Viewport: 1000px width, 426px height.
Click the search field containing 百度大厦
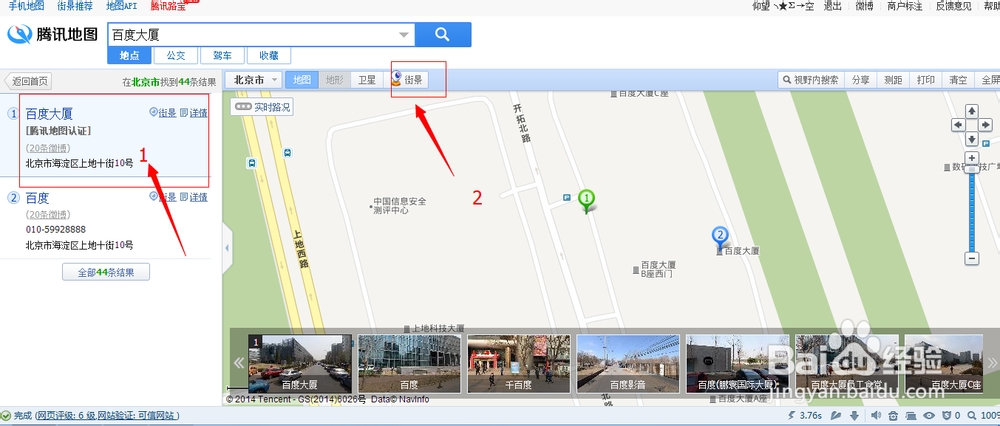261,34
